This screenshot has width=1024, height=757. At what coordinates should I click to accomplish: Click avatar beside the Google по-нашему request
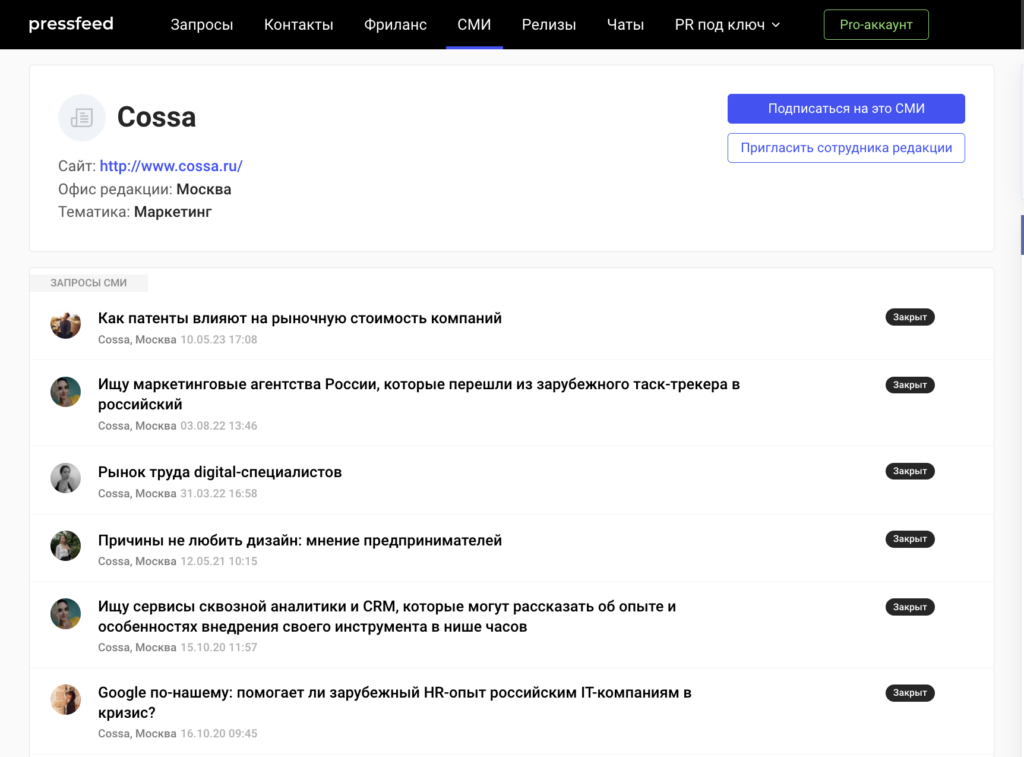pos(65,700)
